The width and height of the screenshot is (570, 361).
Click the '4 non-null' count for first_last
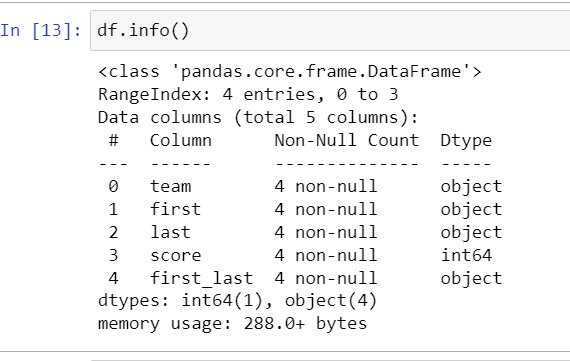coord(326,278)
